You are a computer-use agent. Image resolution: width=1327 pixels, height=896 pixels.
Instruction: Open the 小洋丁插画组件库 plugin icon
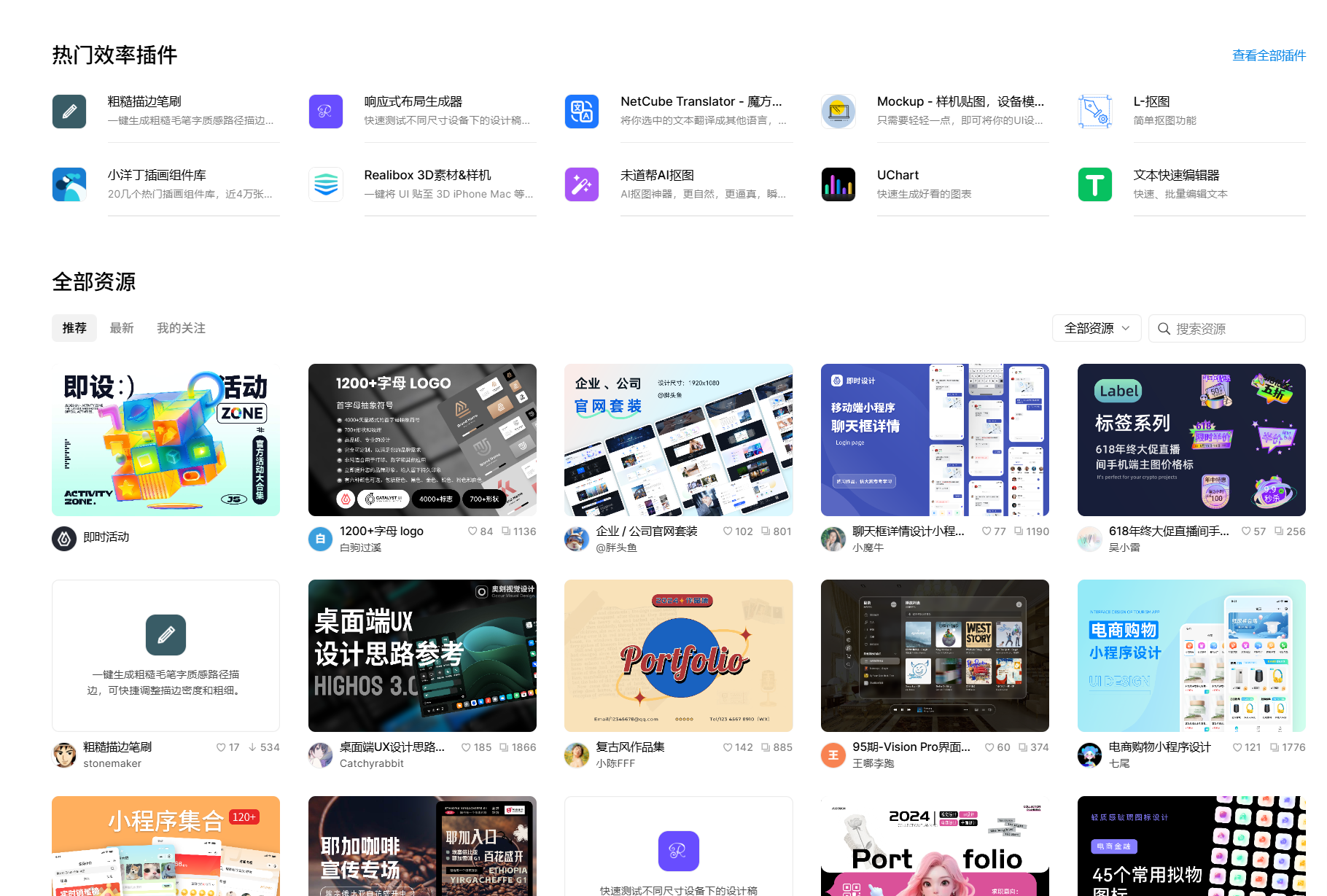coord(69,184)
